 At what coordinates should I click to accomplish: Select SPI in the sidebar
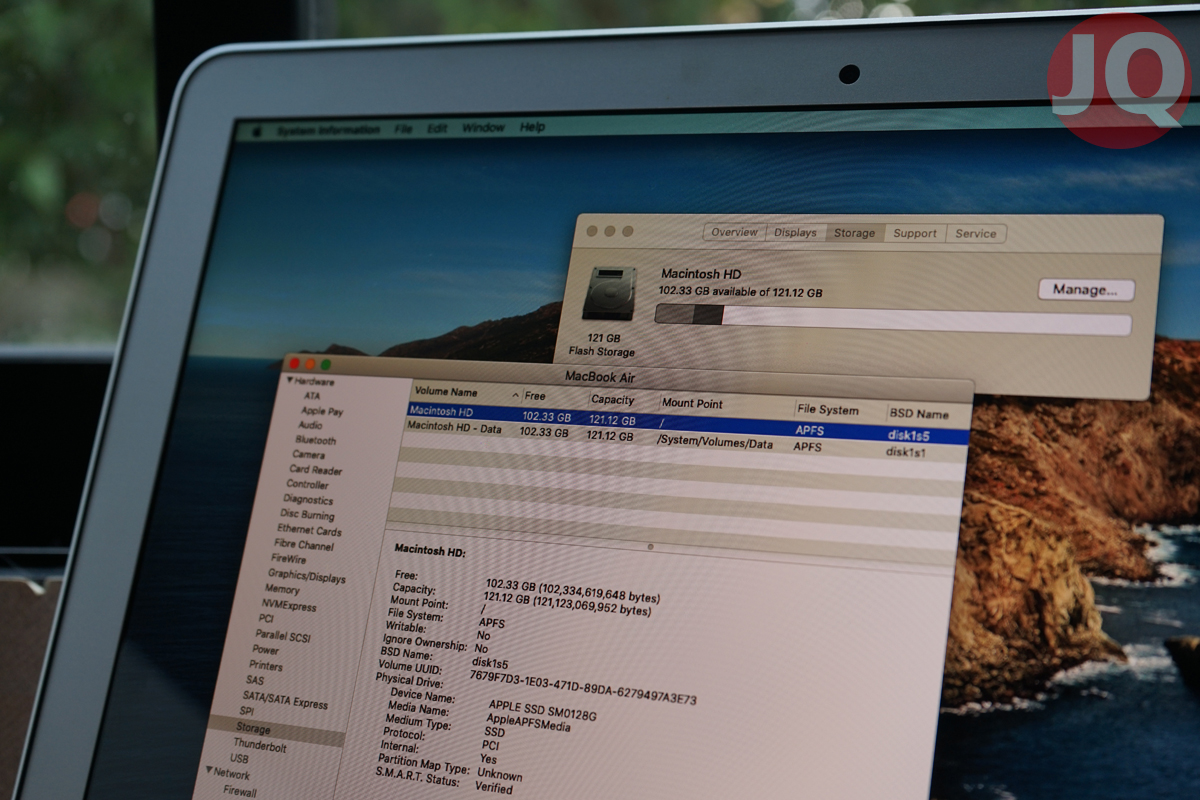(x=246, y=711)
